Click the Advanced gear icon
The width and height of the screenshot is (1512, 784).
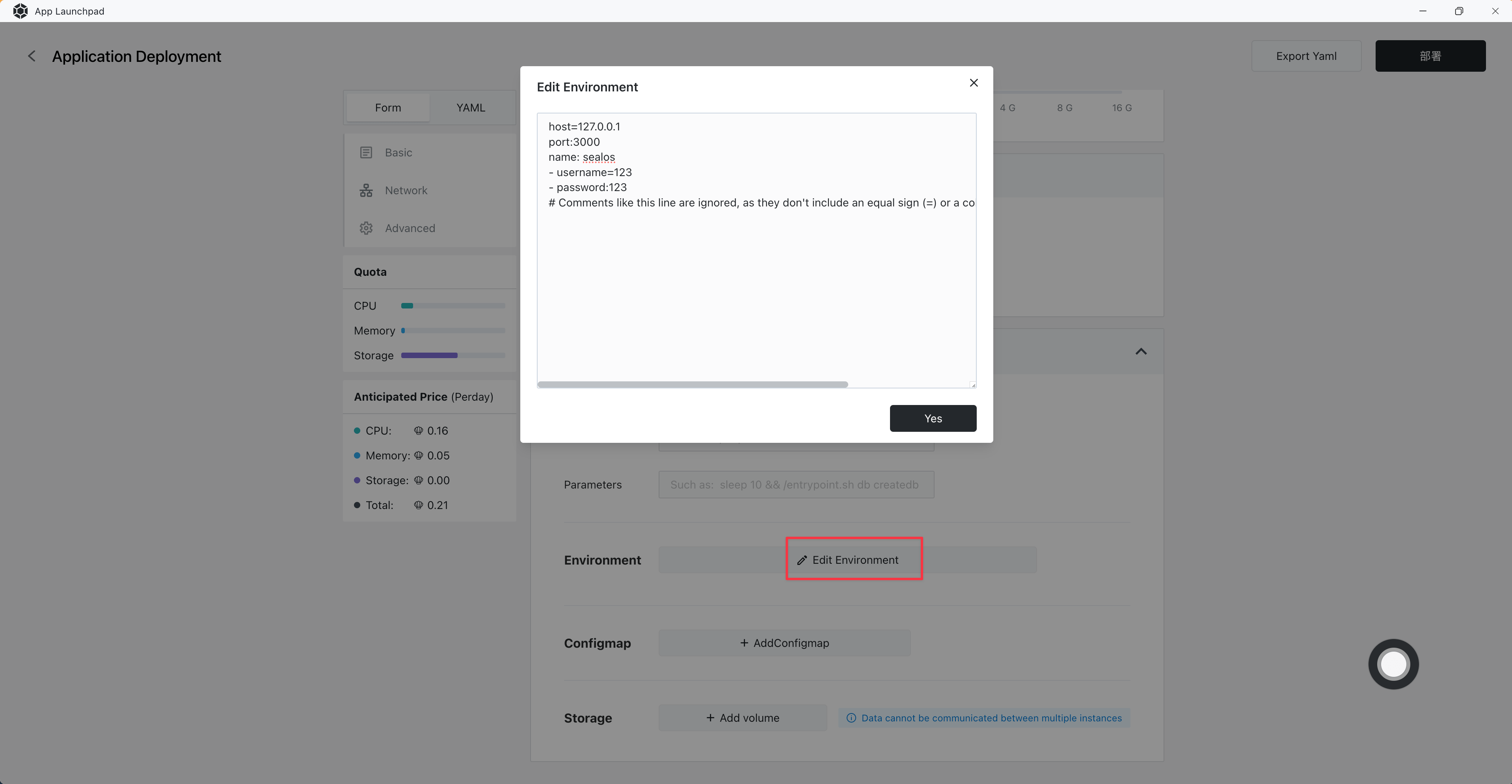click(x=366, y=228)
